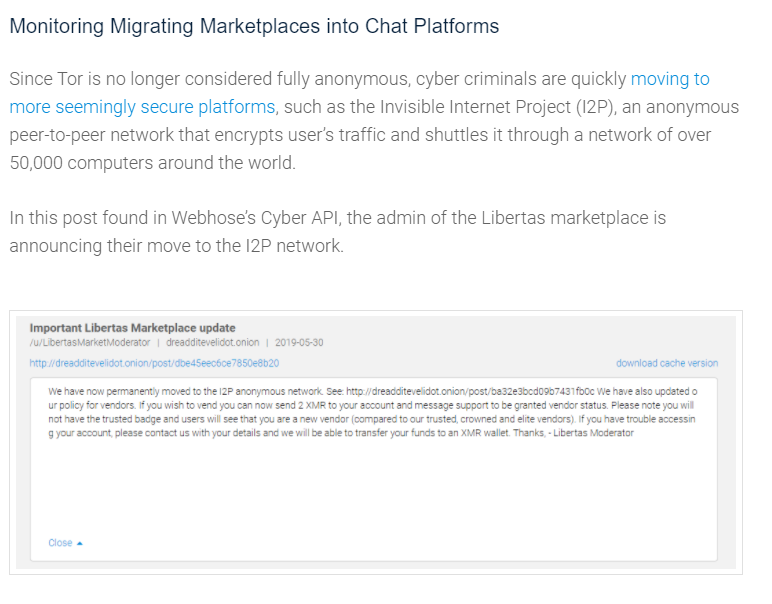Click the 'Important Libertas Marketplace update' post title

click(x=132, y=327)
